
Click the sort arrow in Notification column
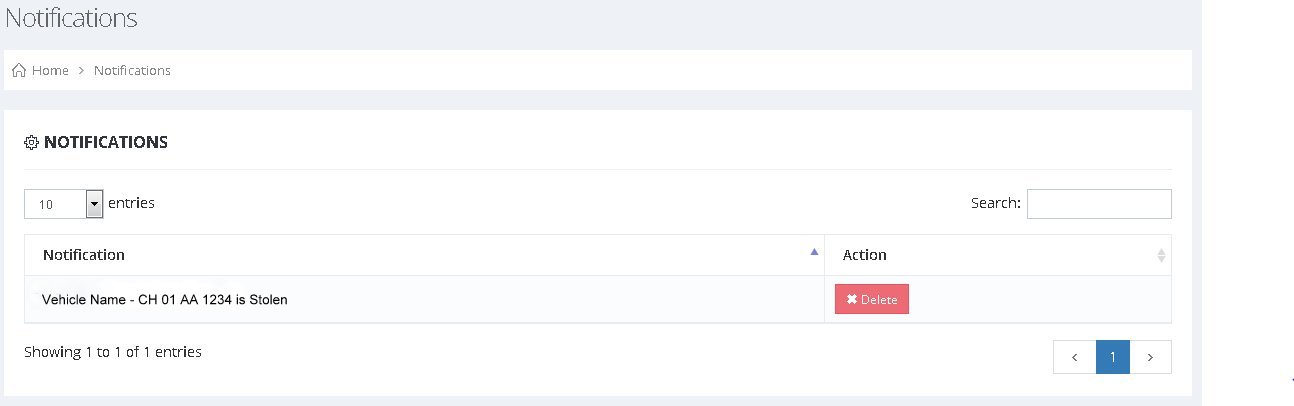tap(813, 252)
